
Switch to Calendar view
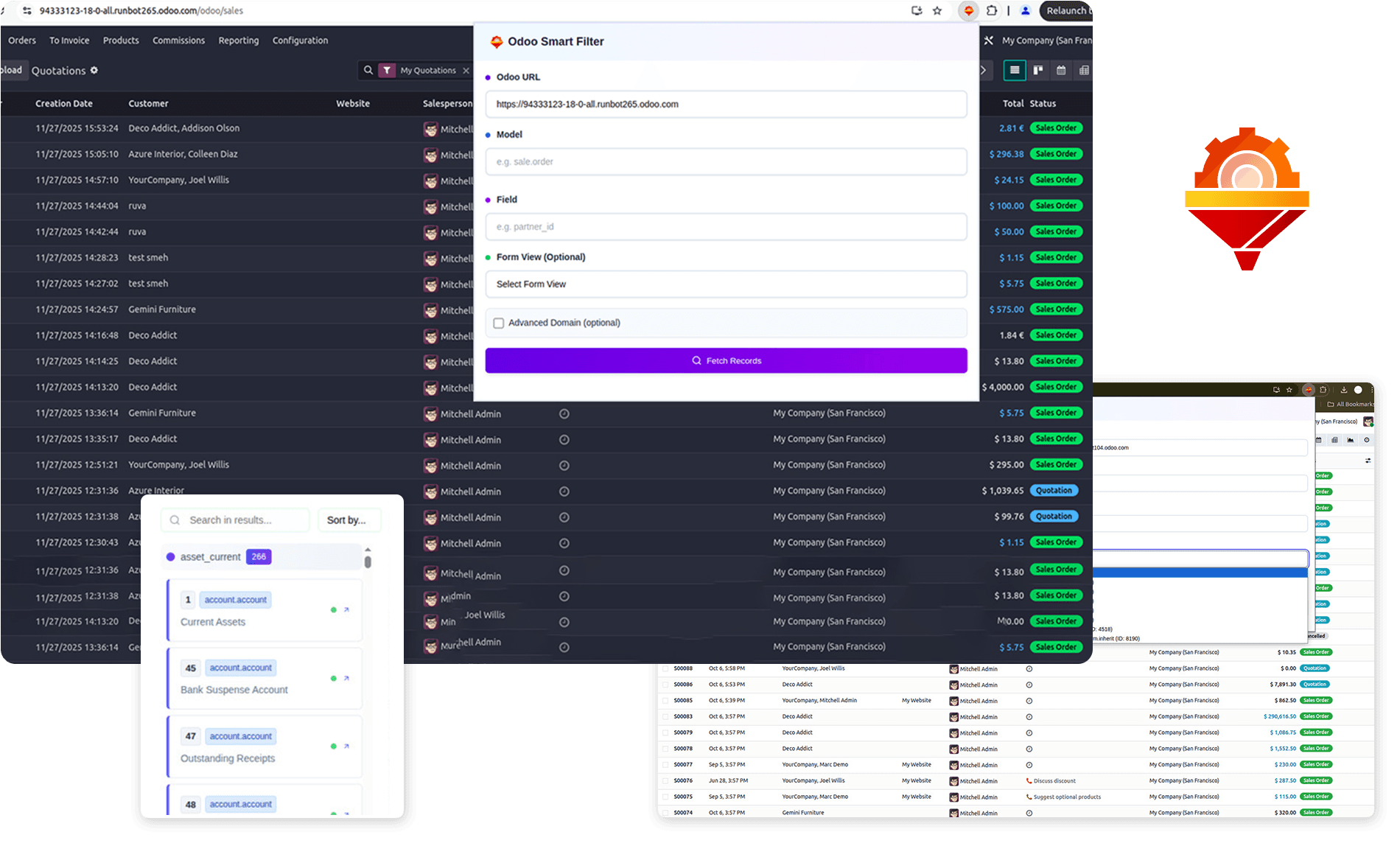(x=1061, y=70)
